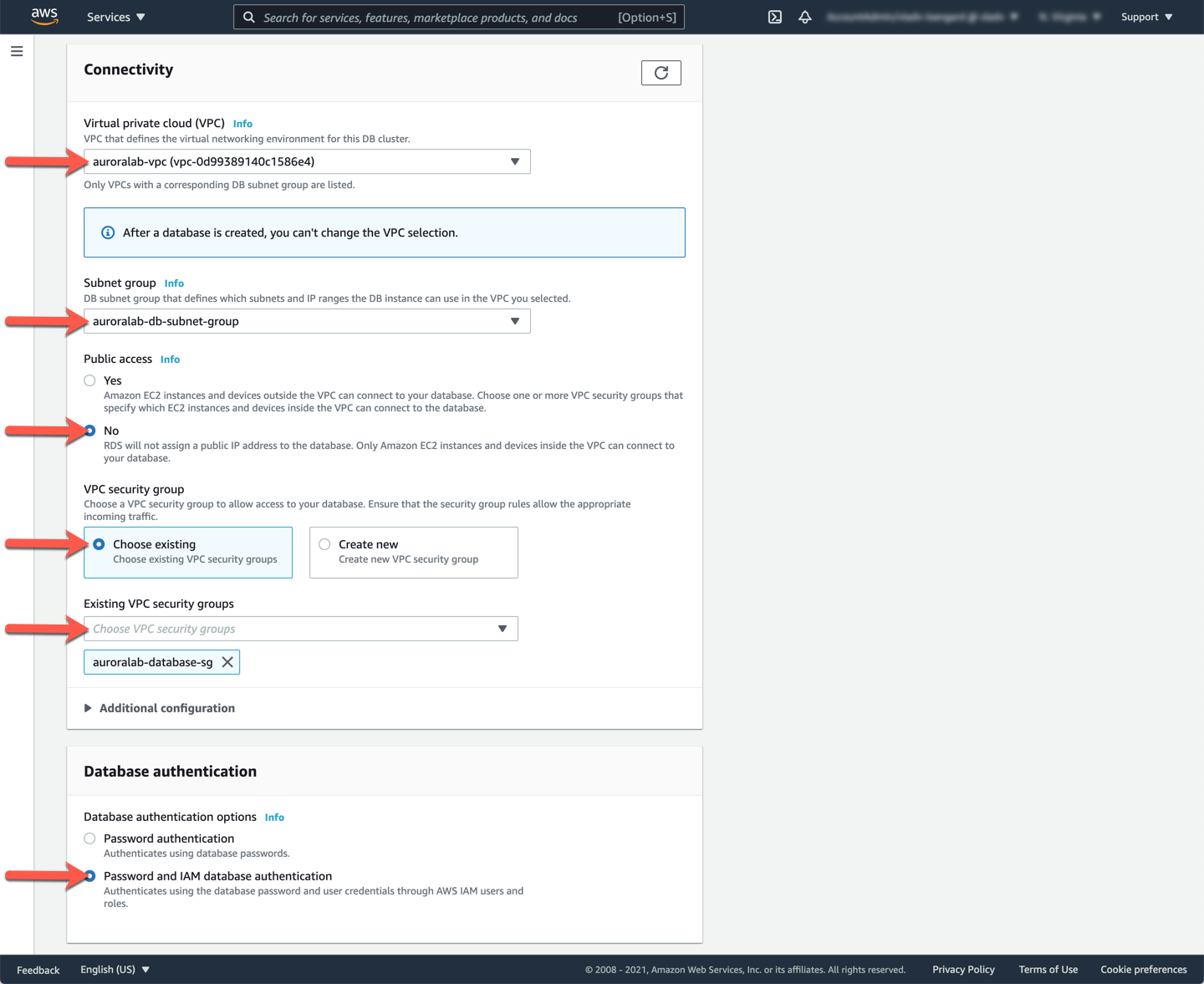Open the hamburger side navigation menu
This screenshot has height=984, width=1204.
(x=17, y=52)
